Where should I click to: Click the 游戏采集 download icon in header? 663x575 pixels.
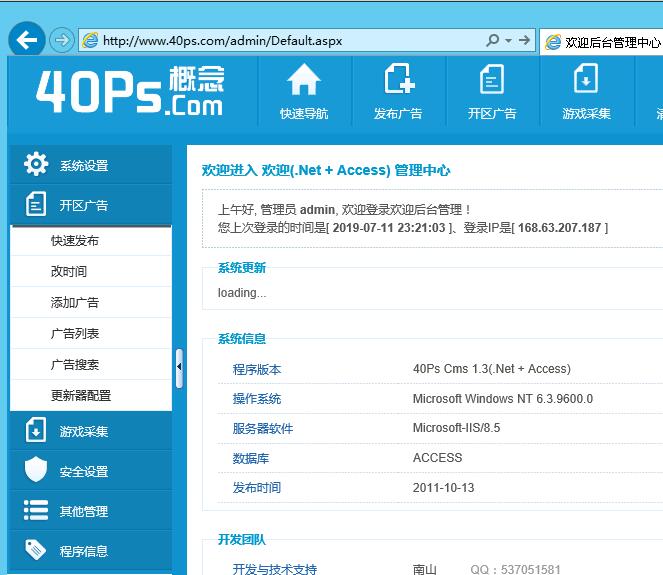[x=586, y=91]
